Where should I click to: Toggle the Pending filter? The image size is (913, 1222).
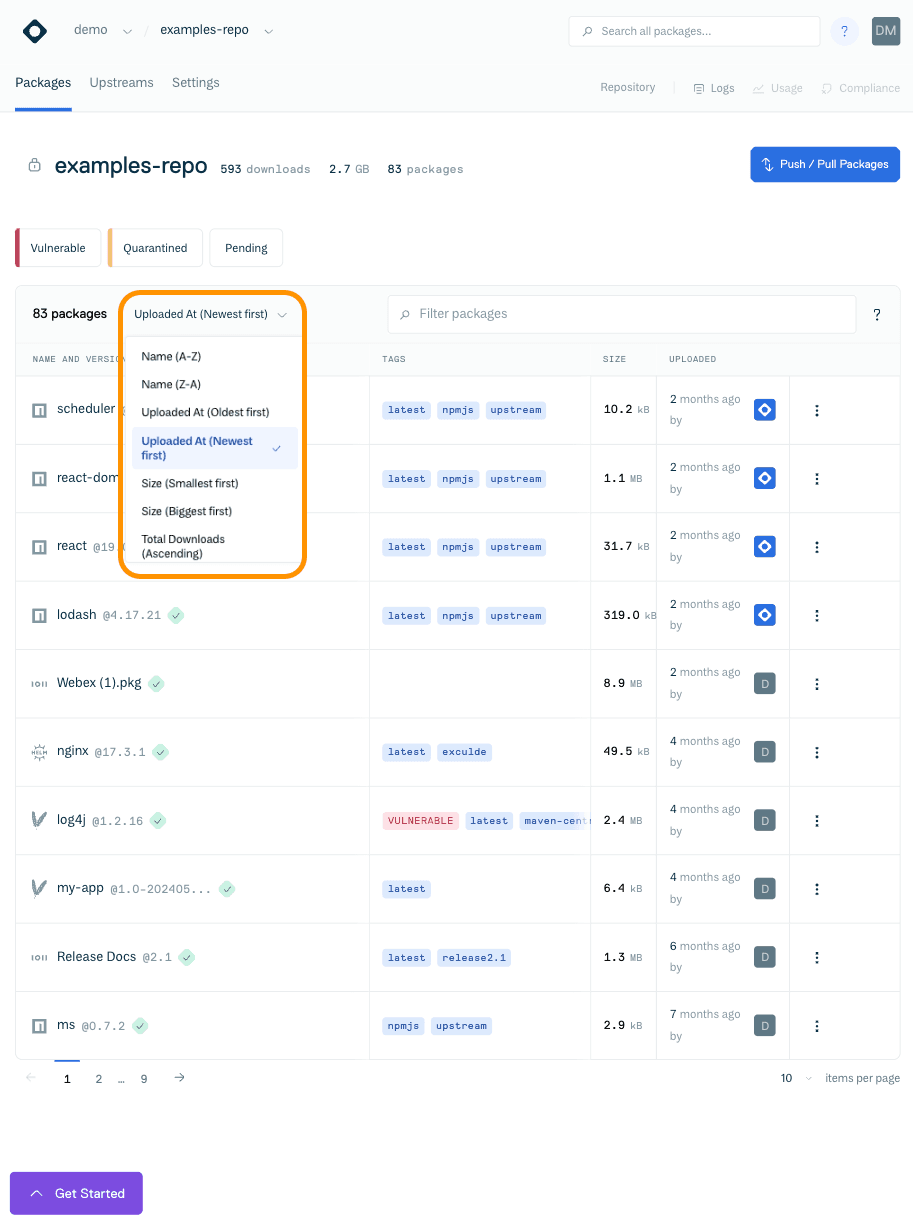pyautogui.click(x=246, y=248)
